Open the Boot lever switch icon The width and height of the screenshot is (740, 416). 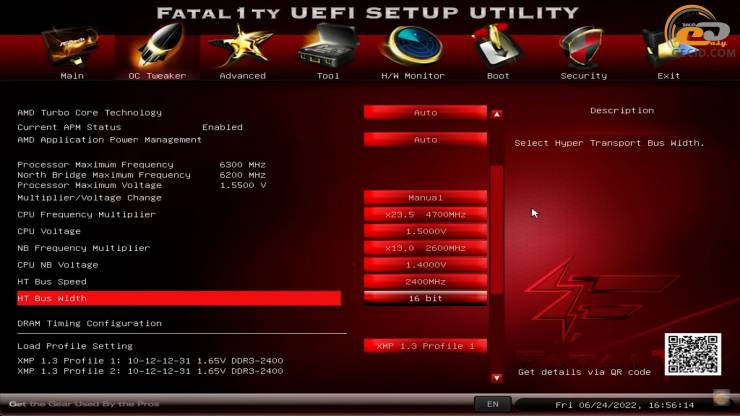(497, 47)
